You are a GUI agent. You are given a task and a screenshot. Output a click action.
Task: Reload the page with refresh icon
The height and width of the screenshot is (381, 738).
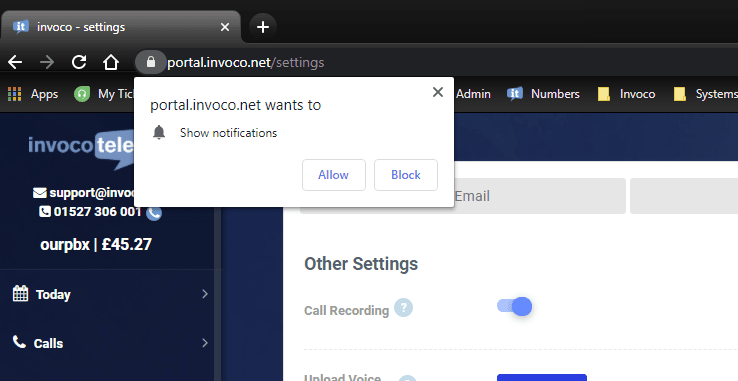pos(79,62)
